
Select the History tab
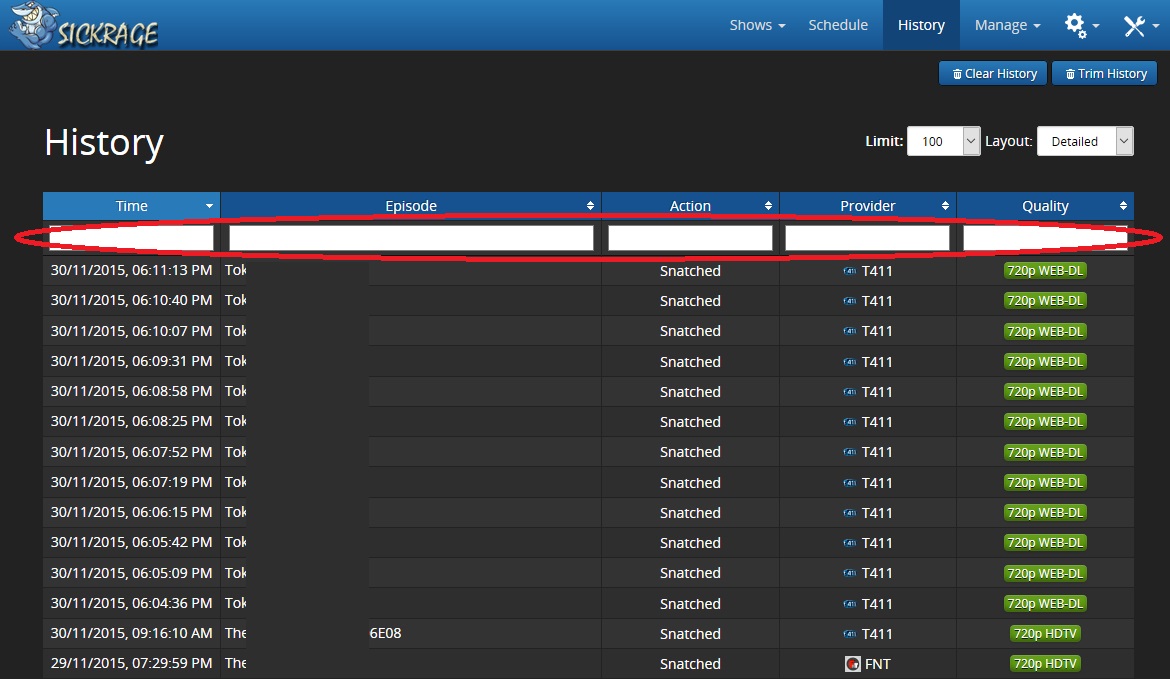pyautogui.click(x=921, y=25)
